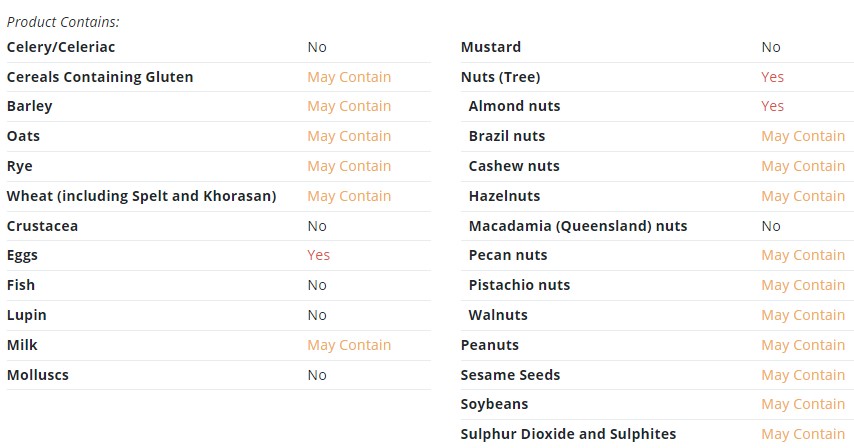This screenshot has height=448, width=854.
Task: Click 'May Contain' value next to Barley
Action: click(x=349, y=106)
